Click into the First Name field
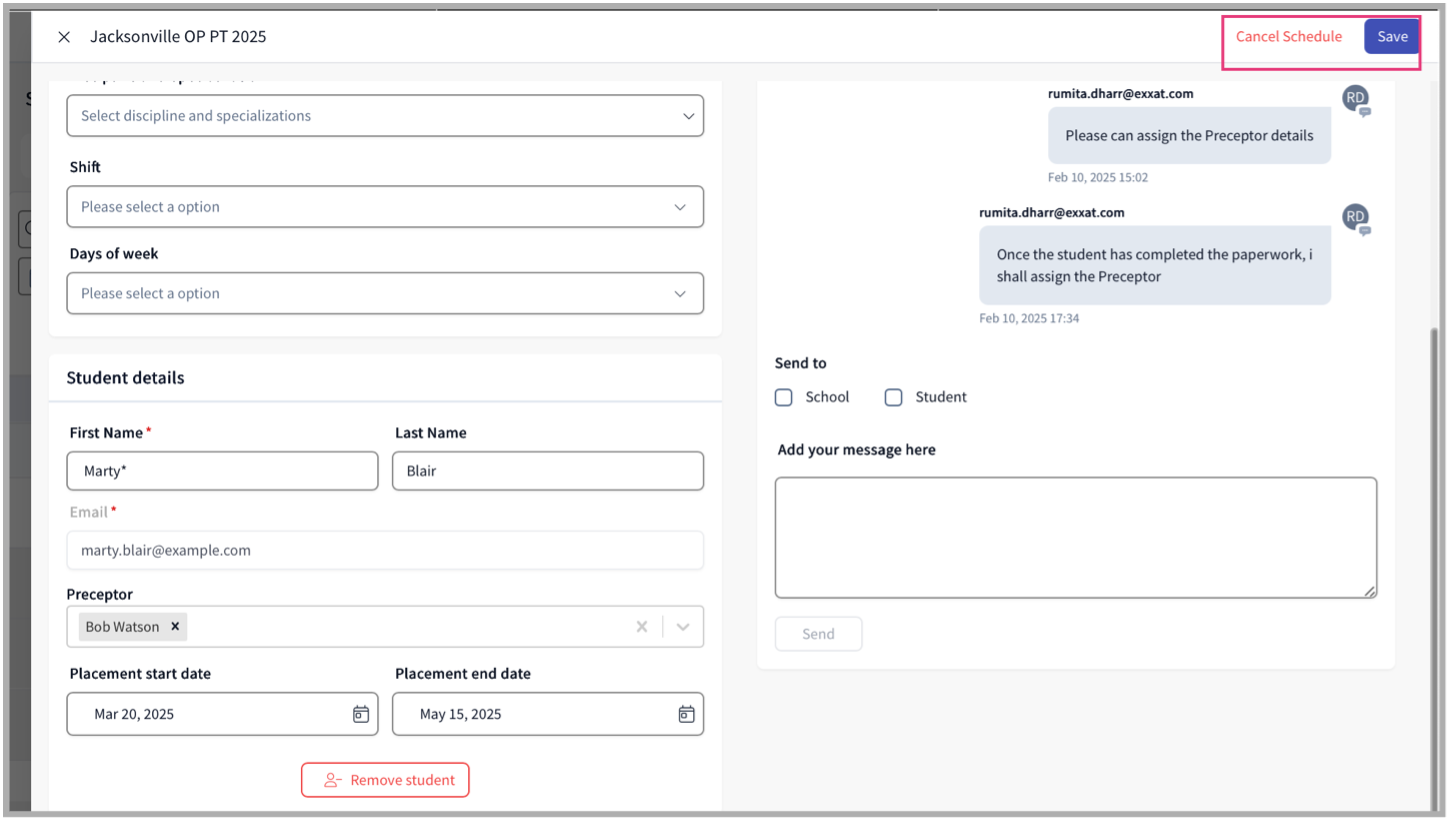This screenshot has height=821, width=1451. [222, 471]
